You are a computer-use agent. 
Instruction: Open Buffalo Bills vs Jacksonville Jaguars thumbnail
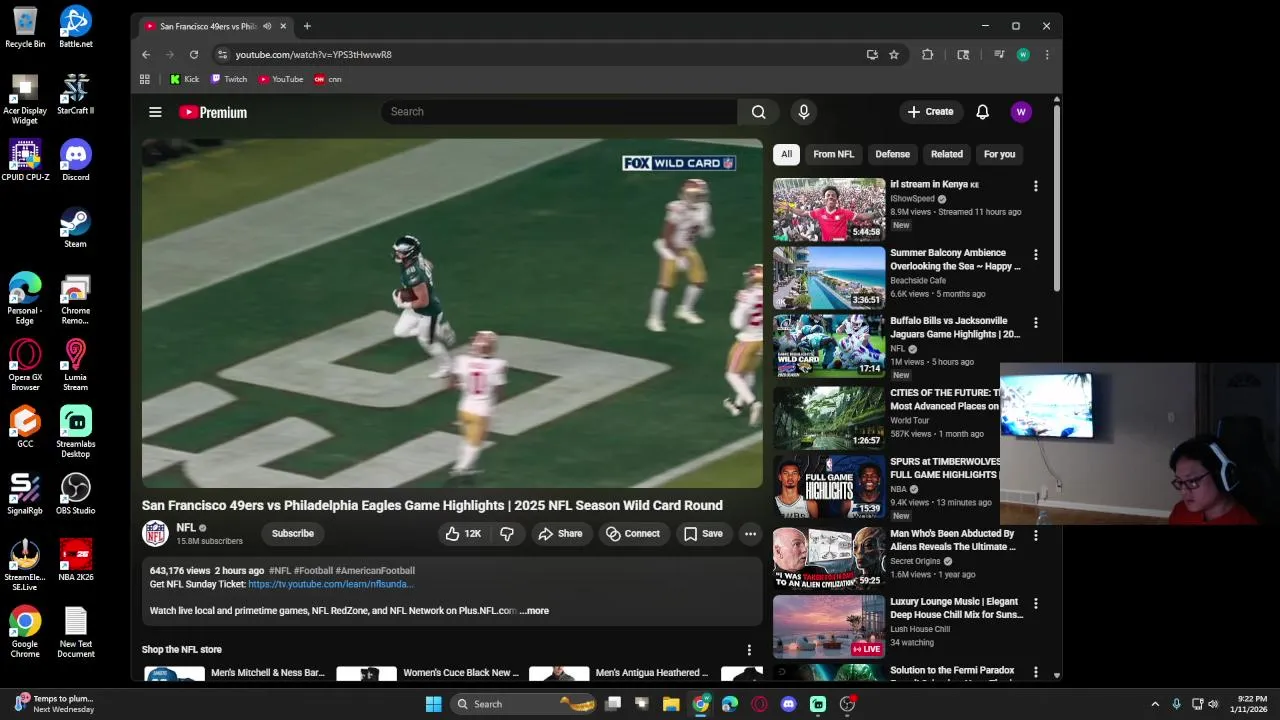pos(829,346)
